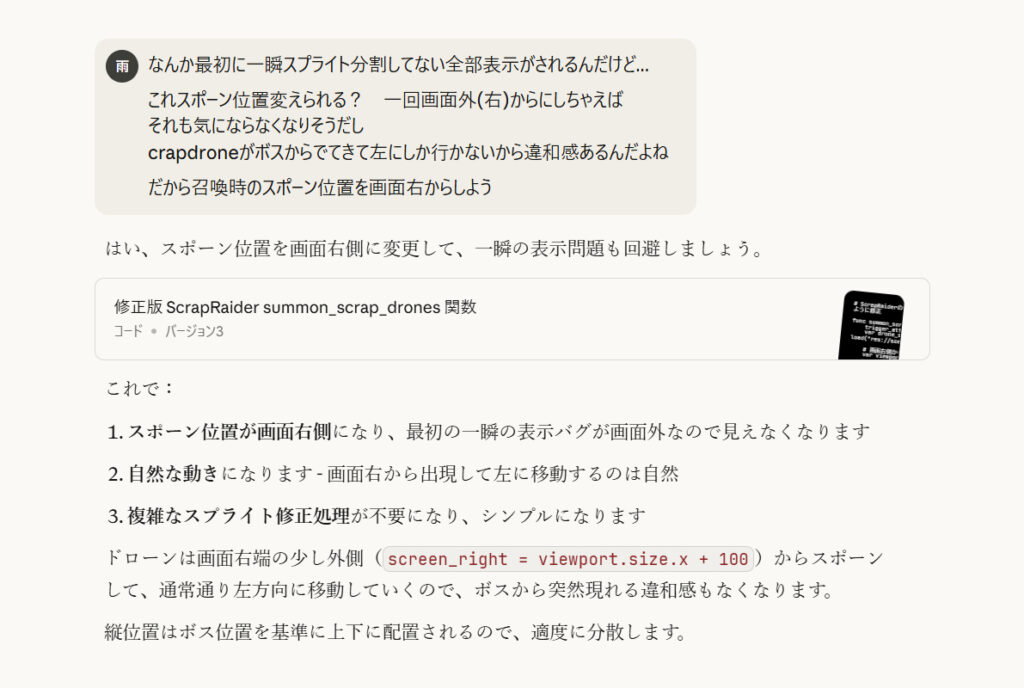This screenshot has height=688, width=1024.
Task: Click the line これスポーン位置変えられる?
Action: (x=254, y=100)
